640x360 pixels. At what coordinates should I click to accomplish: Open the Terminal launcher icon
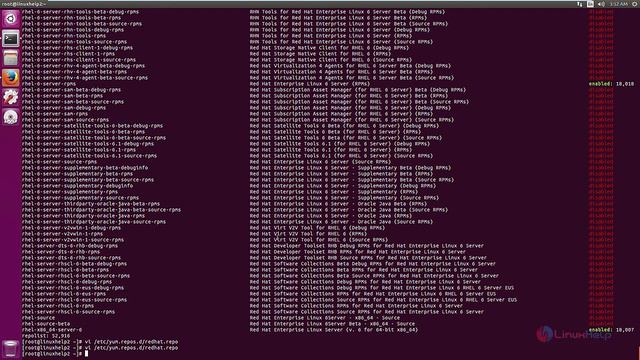pos(11,39)
